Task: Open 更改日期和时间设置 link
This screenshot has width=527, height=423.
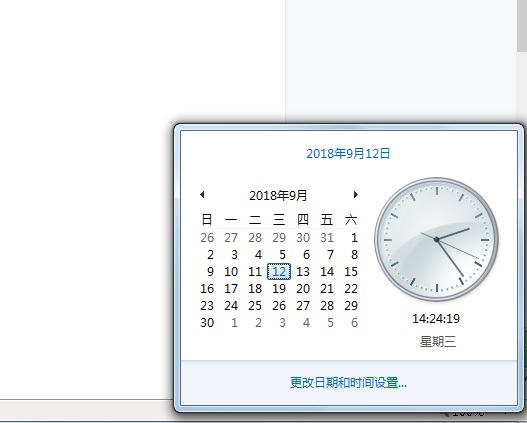Action: 349,382
